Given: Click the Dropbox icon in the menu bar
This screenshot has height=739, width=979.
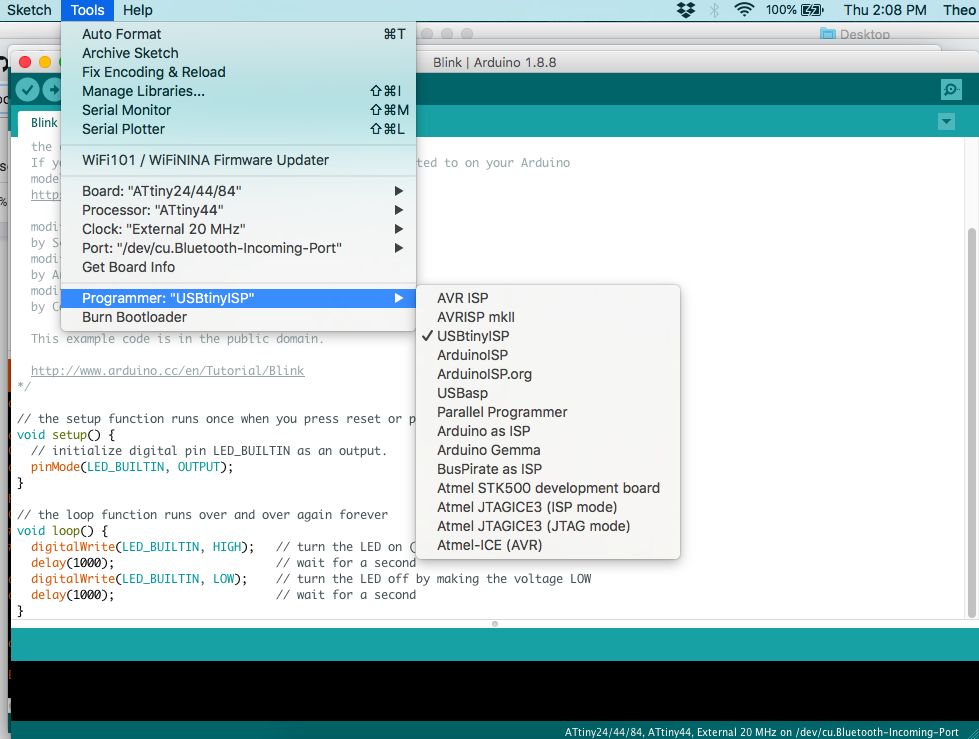Looking at the screenshot, I should 686,10.
